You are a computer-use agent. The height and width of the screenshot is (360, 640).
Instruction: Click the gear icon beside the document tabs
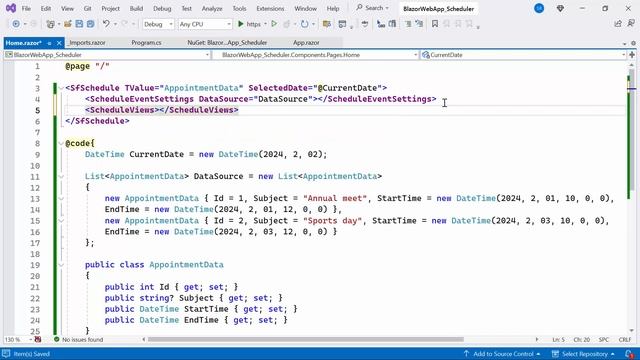[x=633, y=43]
